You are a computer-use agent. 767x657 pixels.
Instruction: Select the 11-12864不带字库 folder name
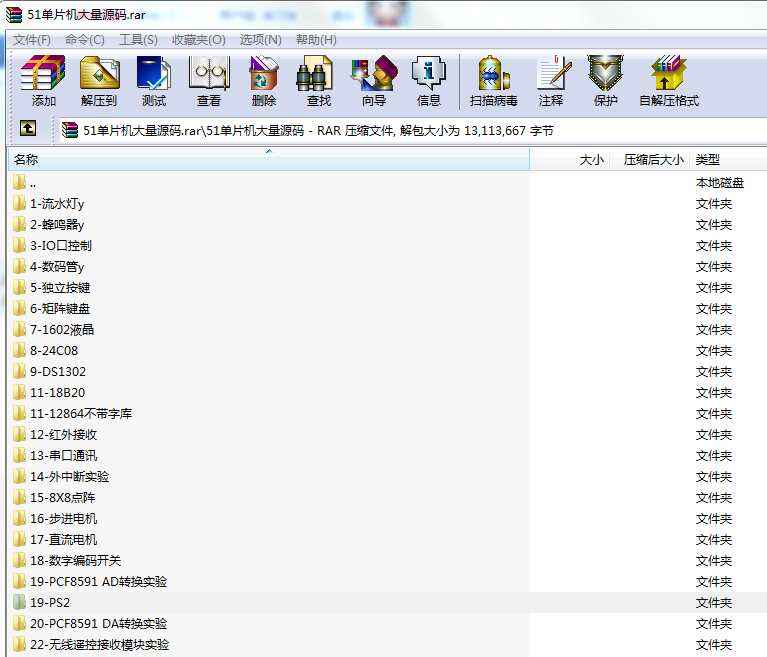81,414
